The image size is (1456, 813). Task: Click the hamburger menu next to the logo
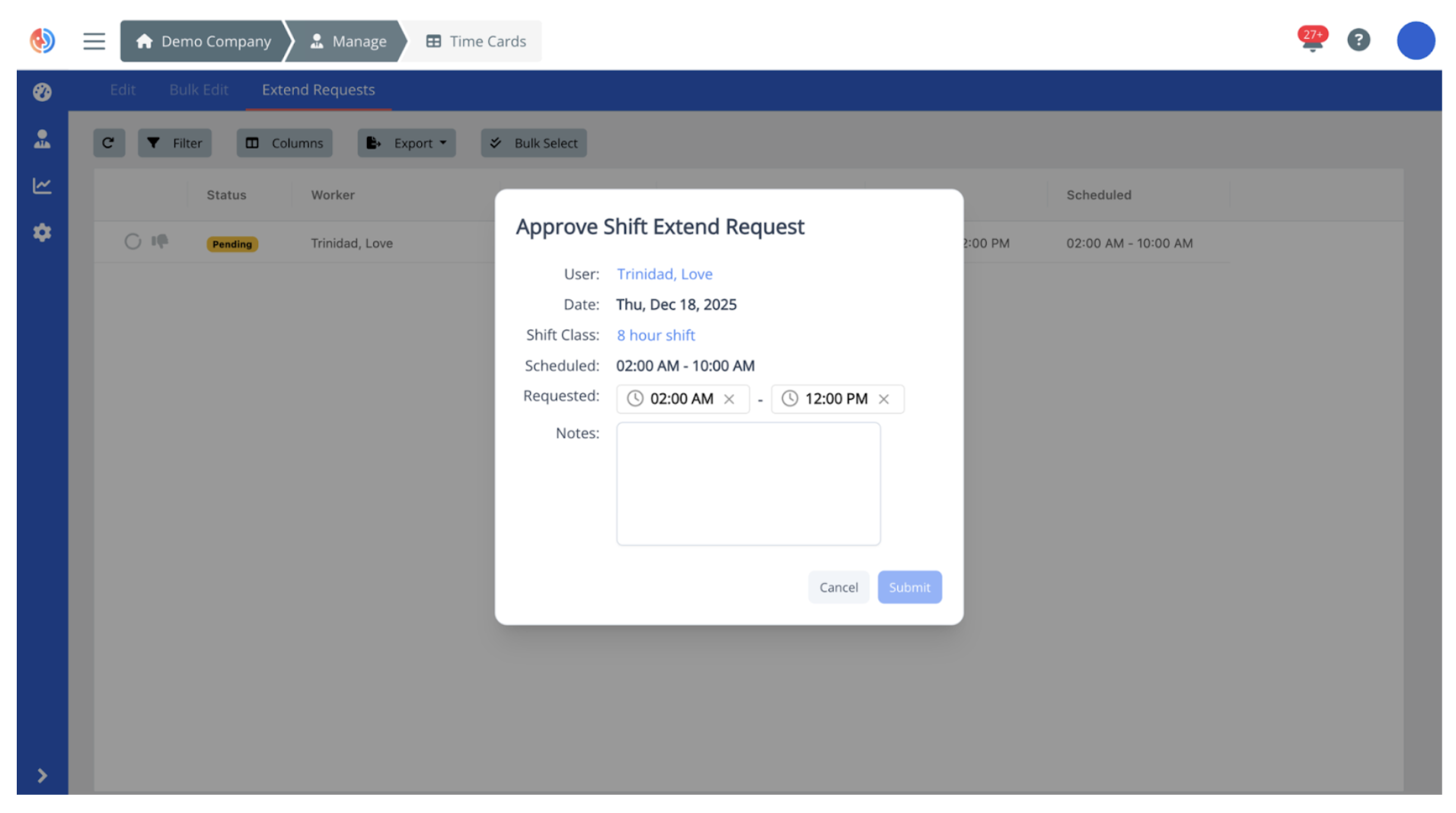(x=94, y=41)
